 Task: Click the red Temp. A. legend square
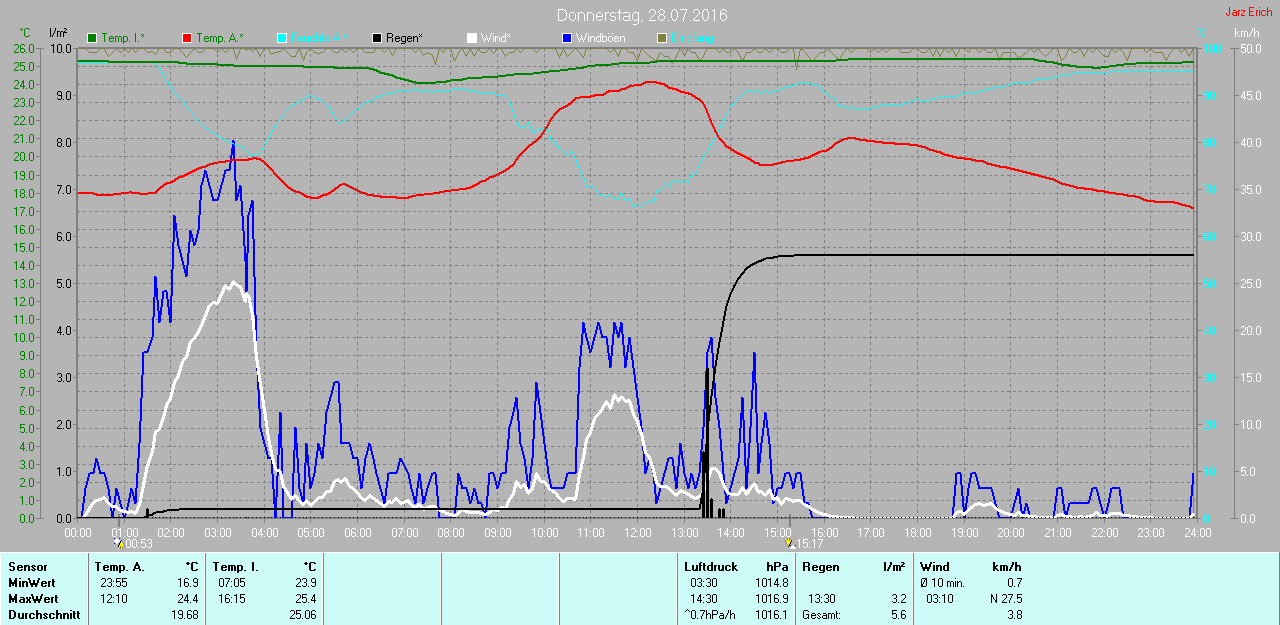[x=187, y=37]
